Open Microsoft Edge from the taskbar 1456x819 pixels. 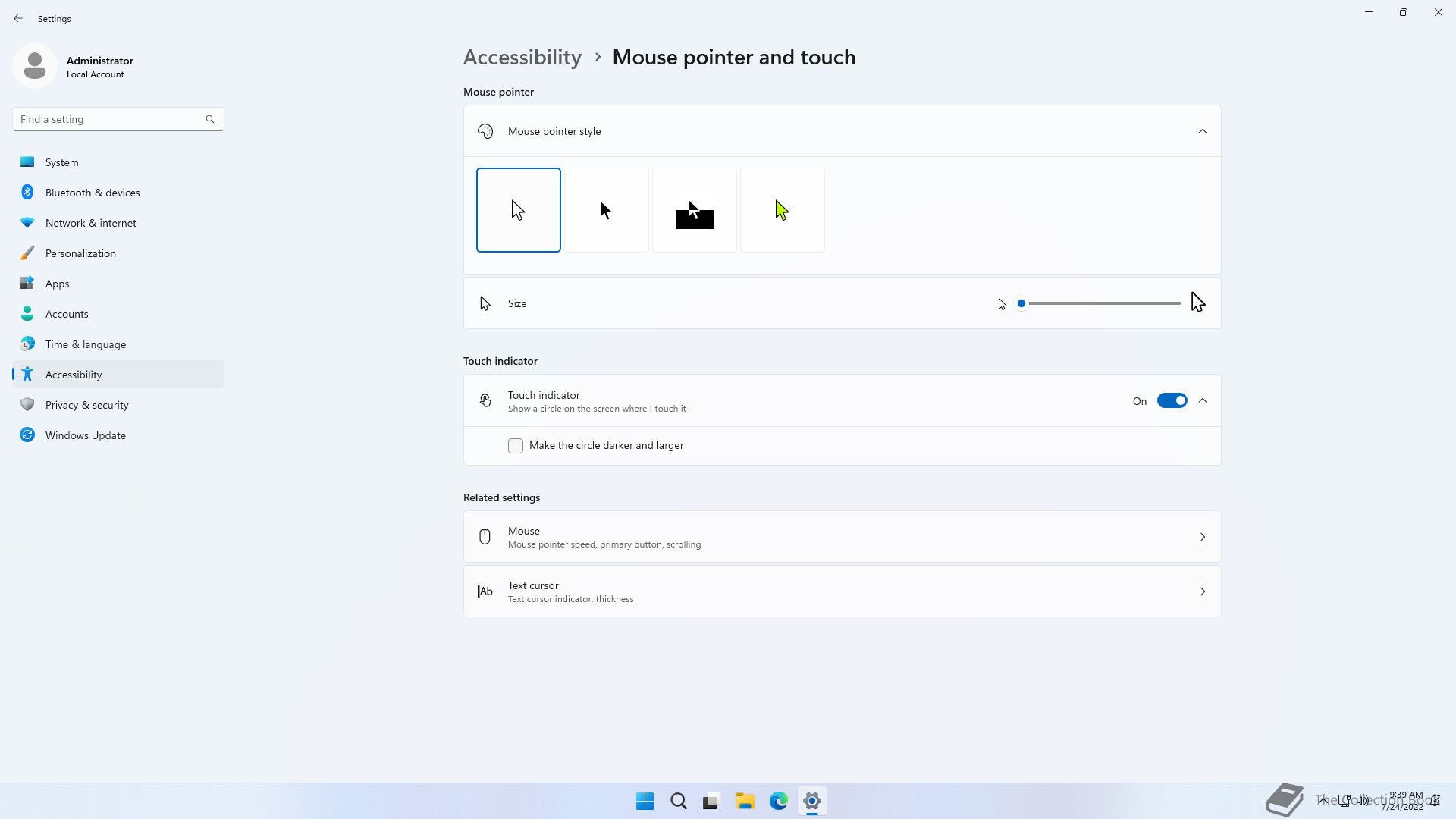click(x=778, y=801)
